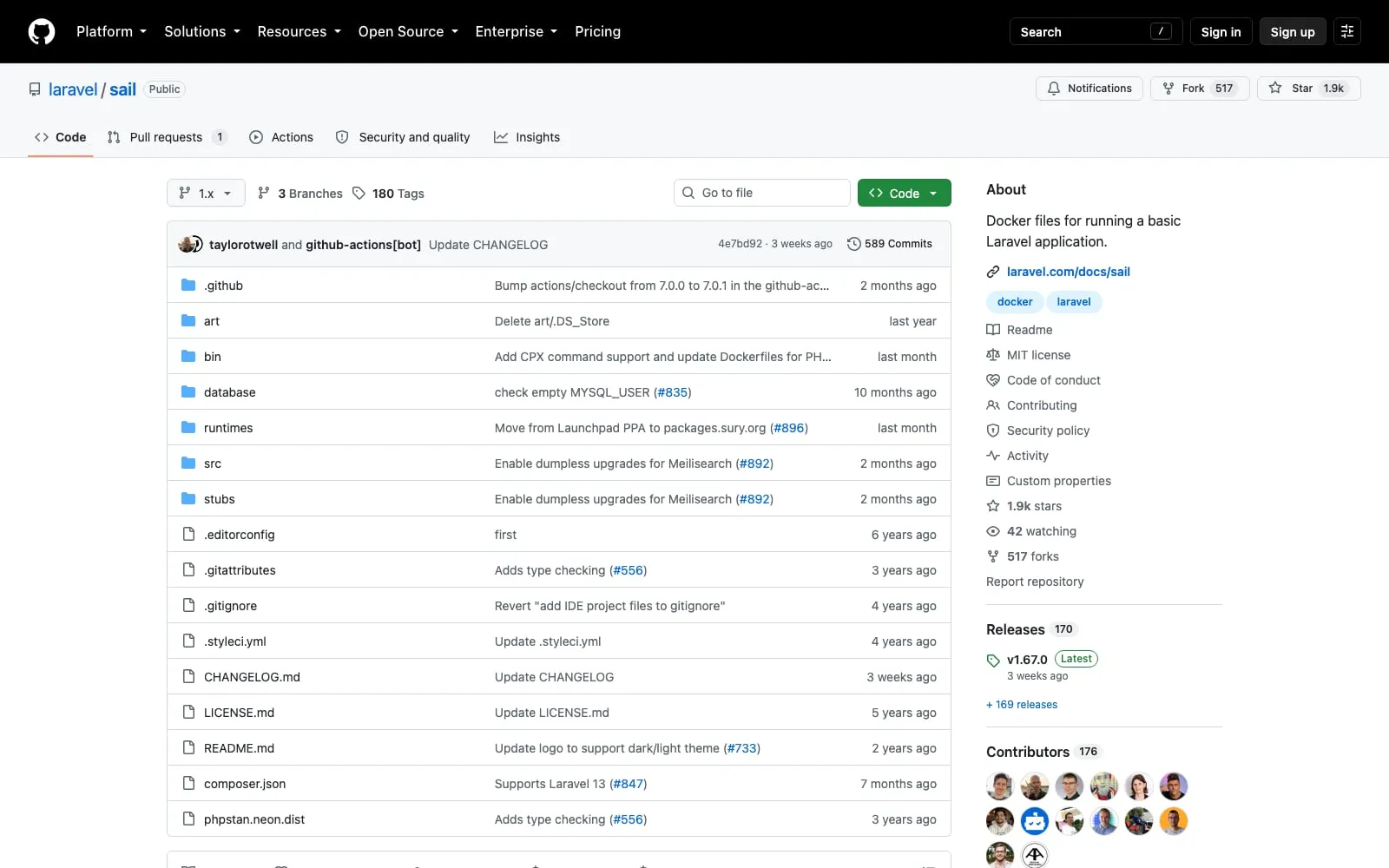Click commit hash 4e7bd92

point(740,244)
